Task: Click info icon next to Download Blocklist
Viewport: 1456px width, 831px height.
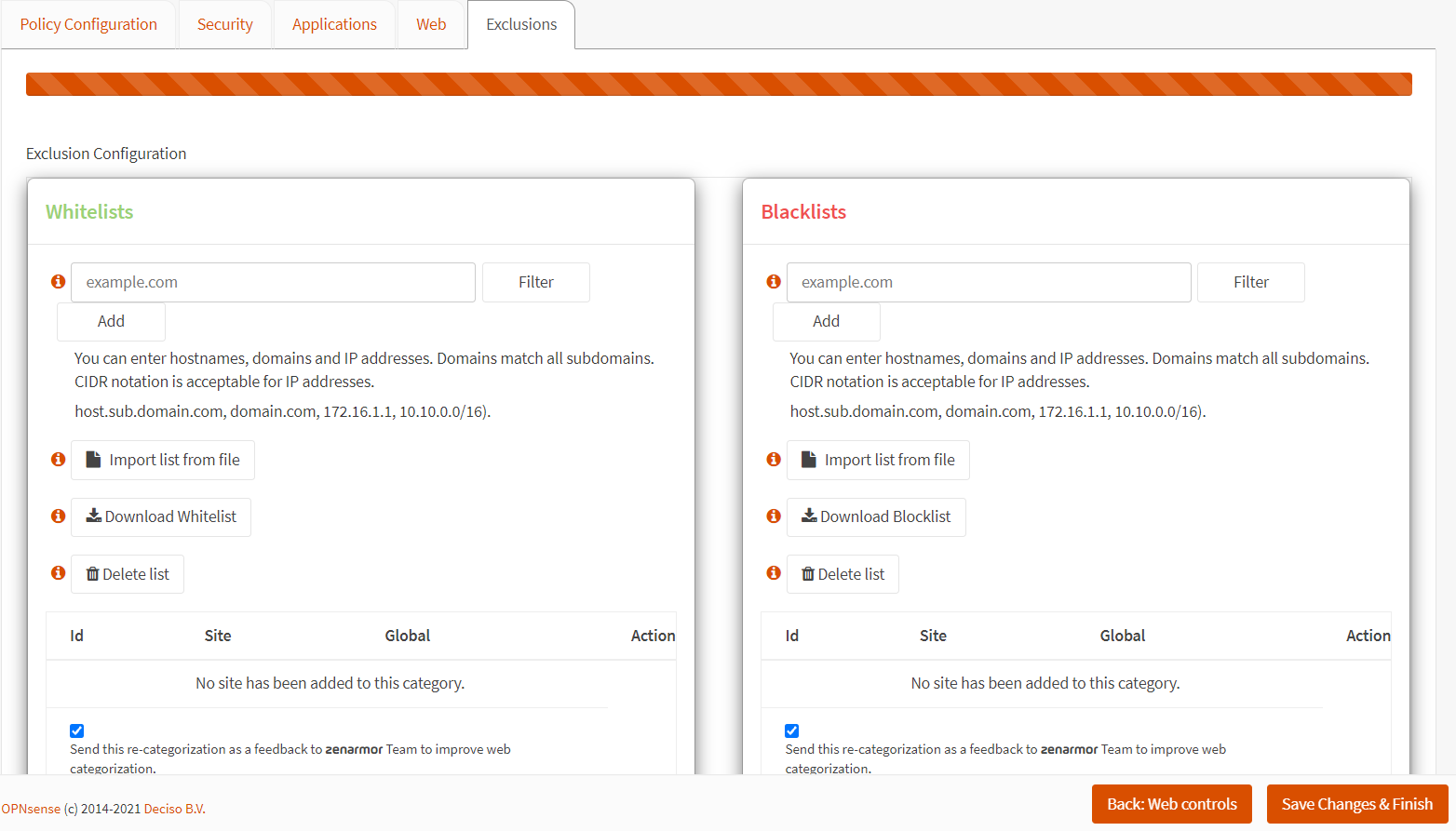Action: (x=773, y=516)
